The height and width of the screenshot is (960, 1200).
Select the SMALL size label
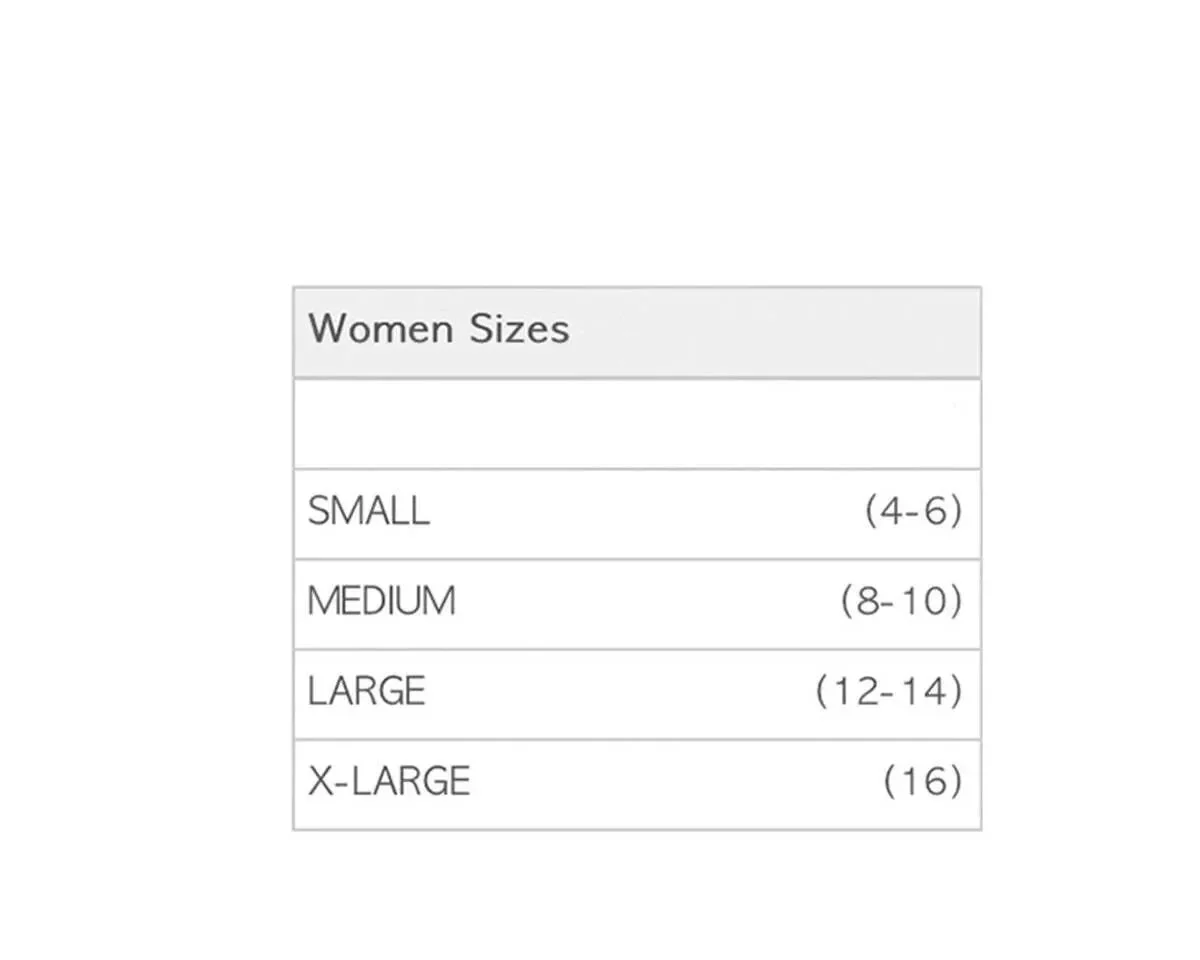coord(368,512)
